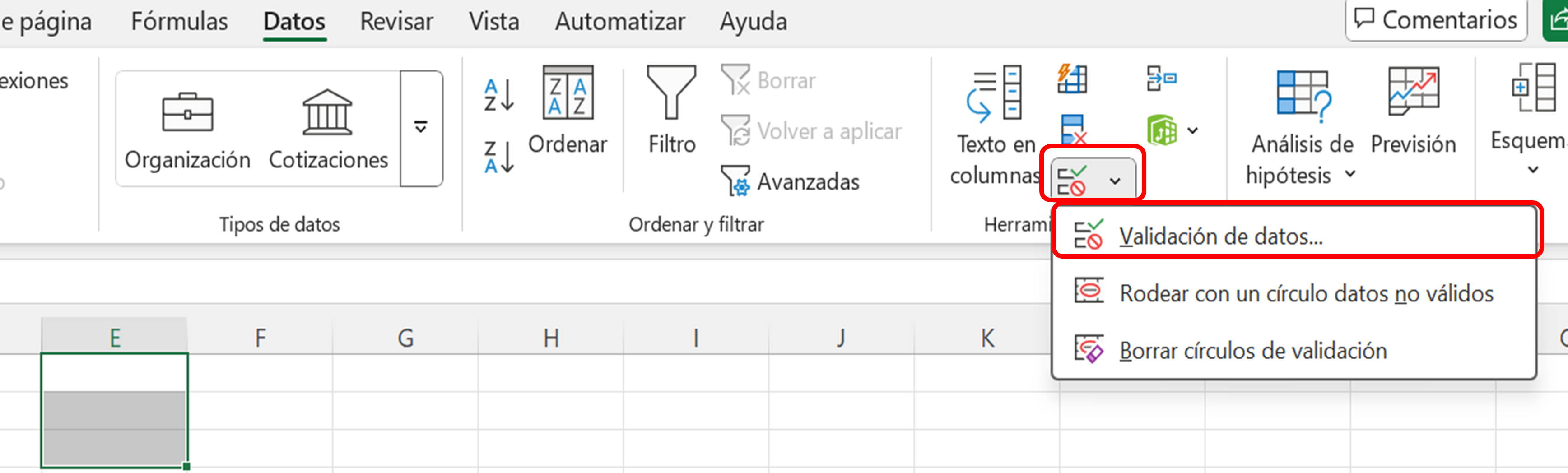Choose Validación de datos menu entry

[1220, 236]
